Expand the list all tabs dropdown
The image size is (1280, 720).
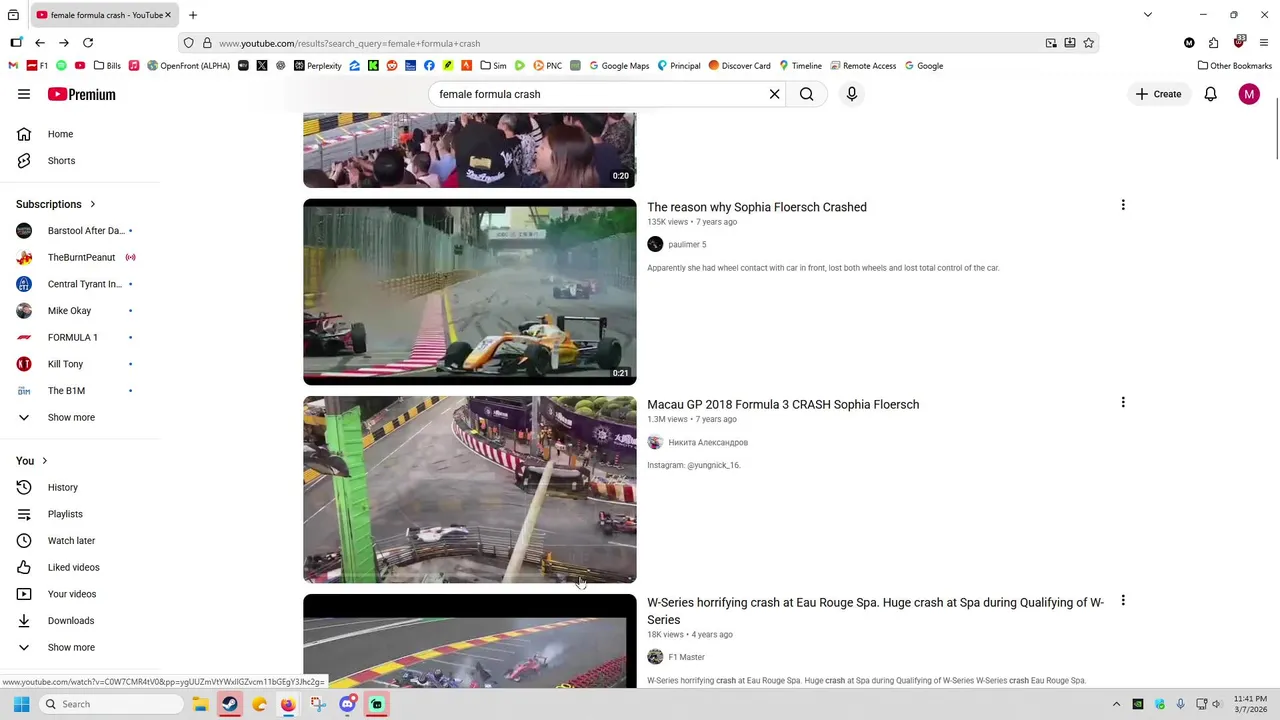pos(1148,15)
